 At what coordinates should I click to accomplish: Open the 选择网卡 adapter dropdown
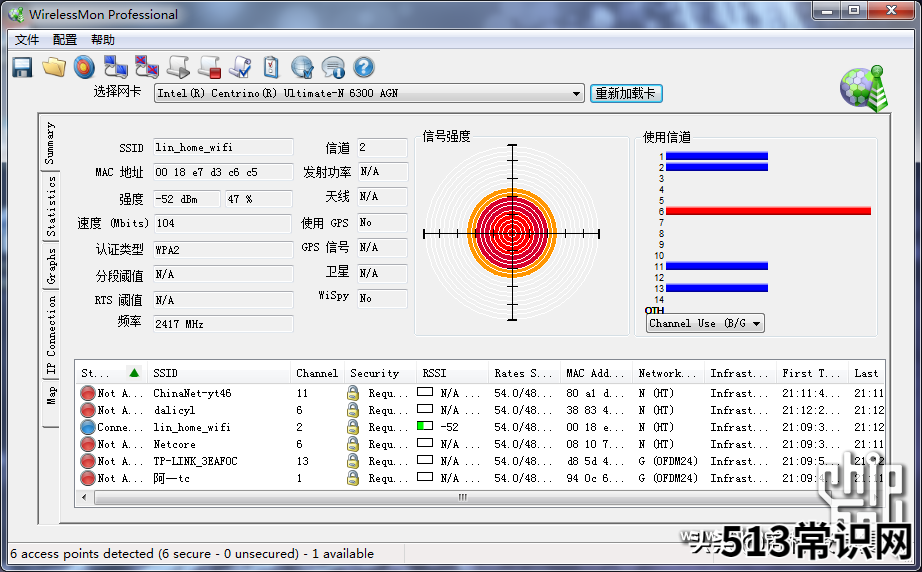(x=369, y=93)
